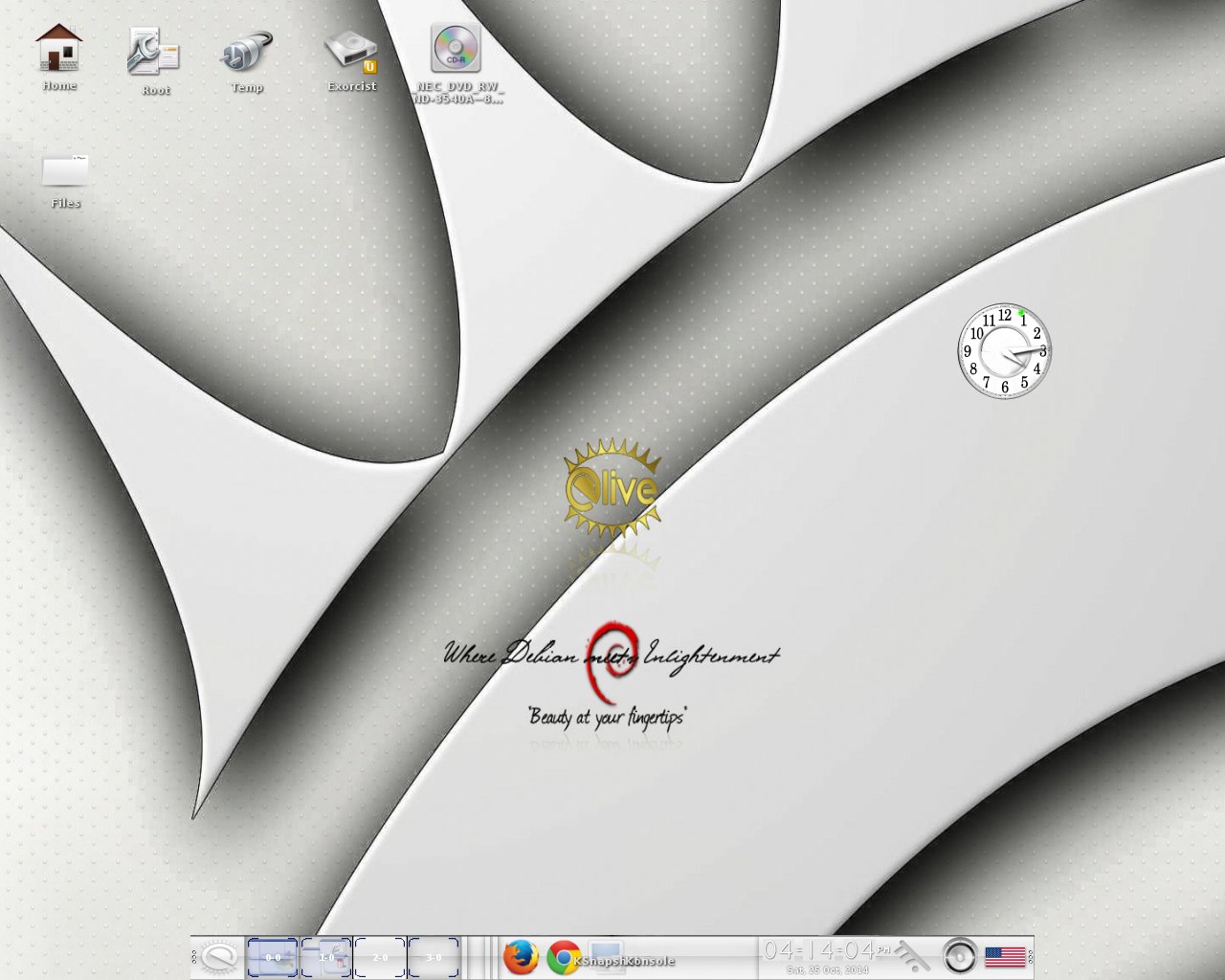This screenshot has height=980, width=1225.
Task: Switch to virtual desktop 0-0
Action: [x=273, y=957]
